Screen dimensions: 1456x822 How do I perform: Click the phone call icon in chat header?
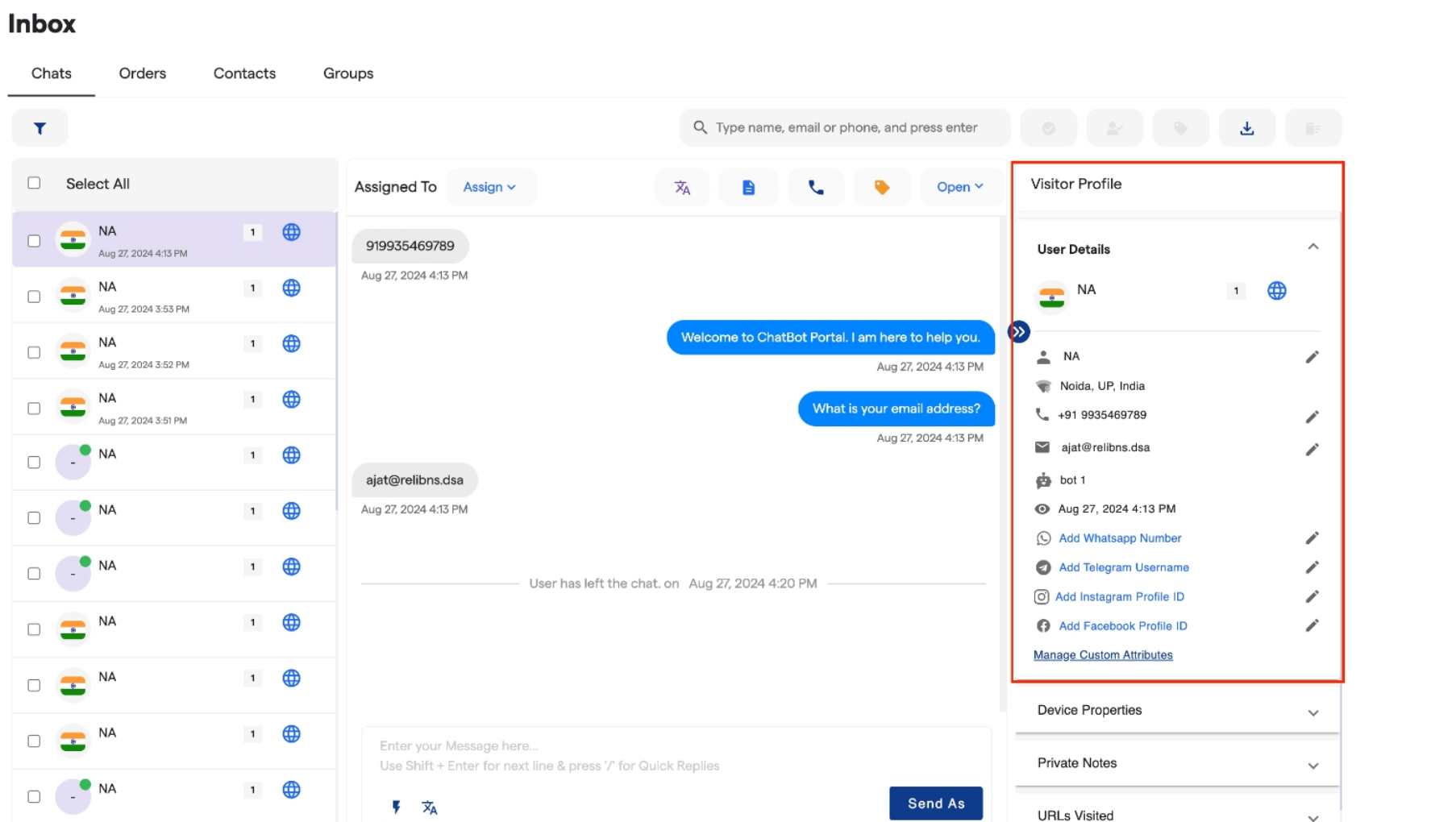(x=816, y=187)
